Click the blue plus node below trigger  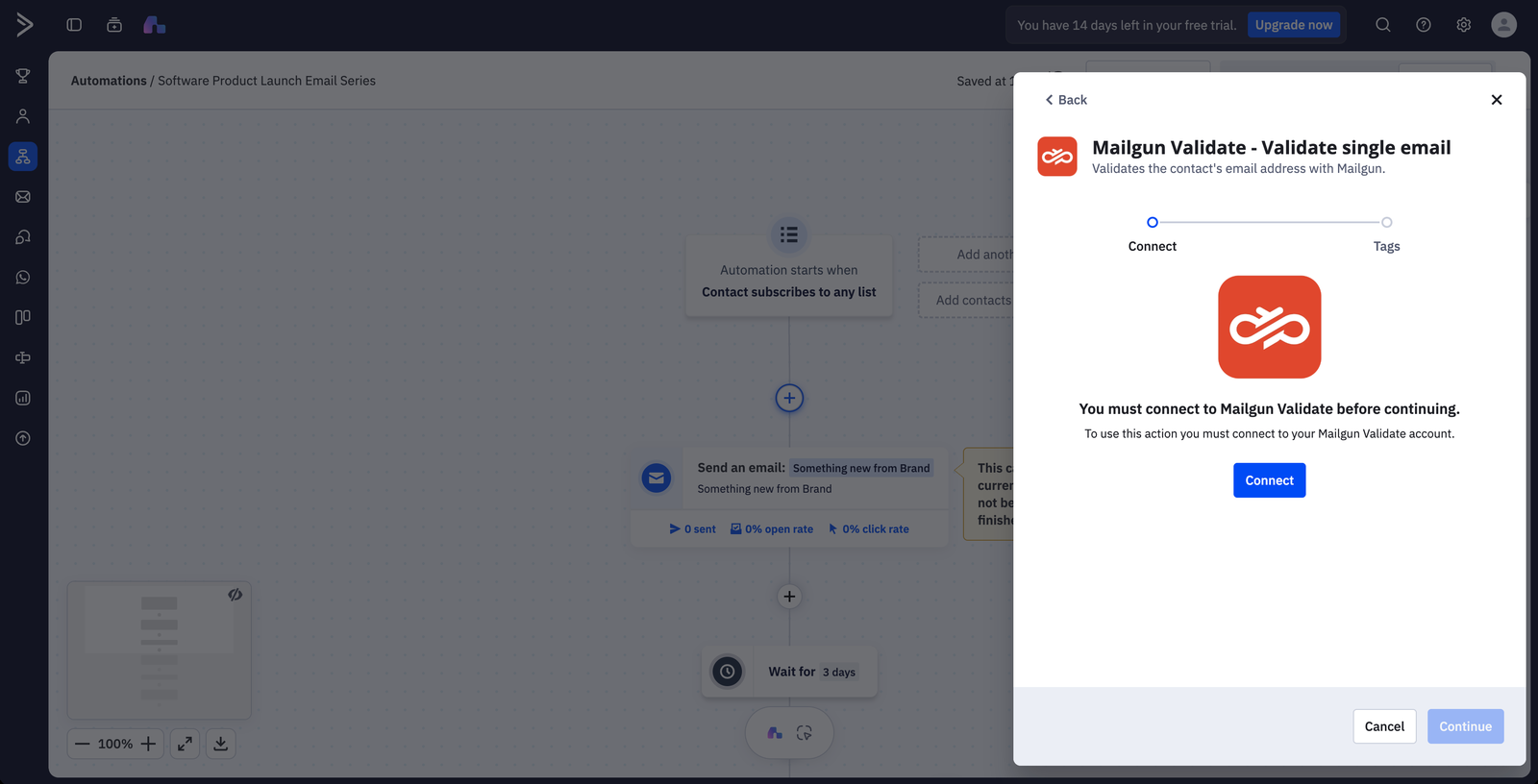tap(789, 398)
